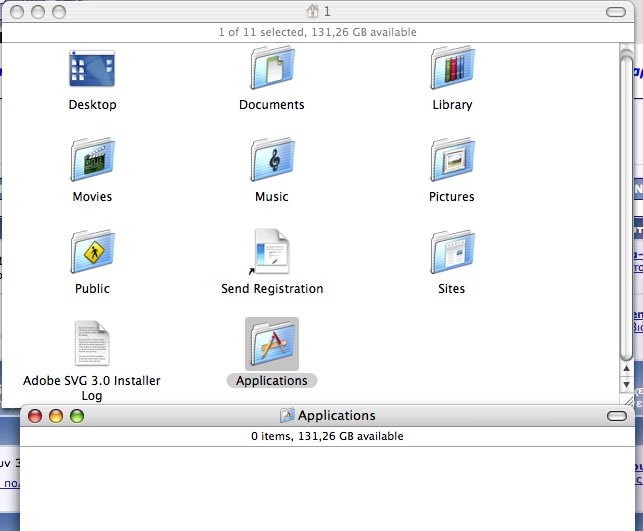Select the Library folder icon
The height and width of the screenshot is (531, 643).
(452, 69)
